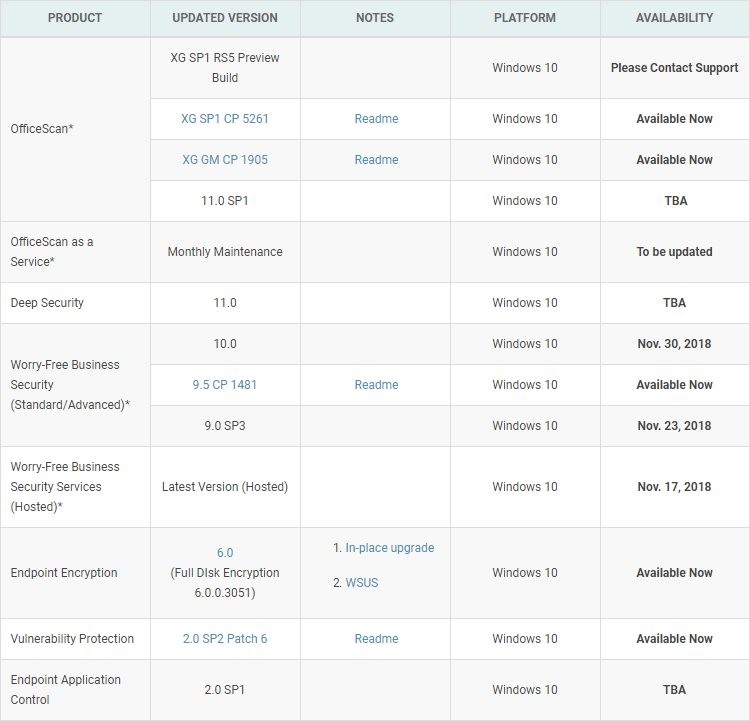Image resolution: width=750 pixels, height=721 pixels.
Task: Open the Endpoint Encryption 6.0 link
Action: coord(225,553)
